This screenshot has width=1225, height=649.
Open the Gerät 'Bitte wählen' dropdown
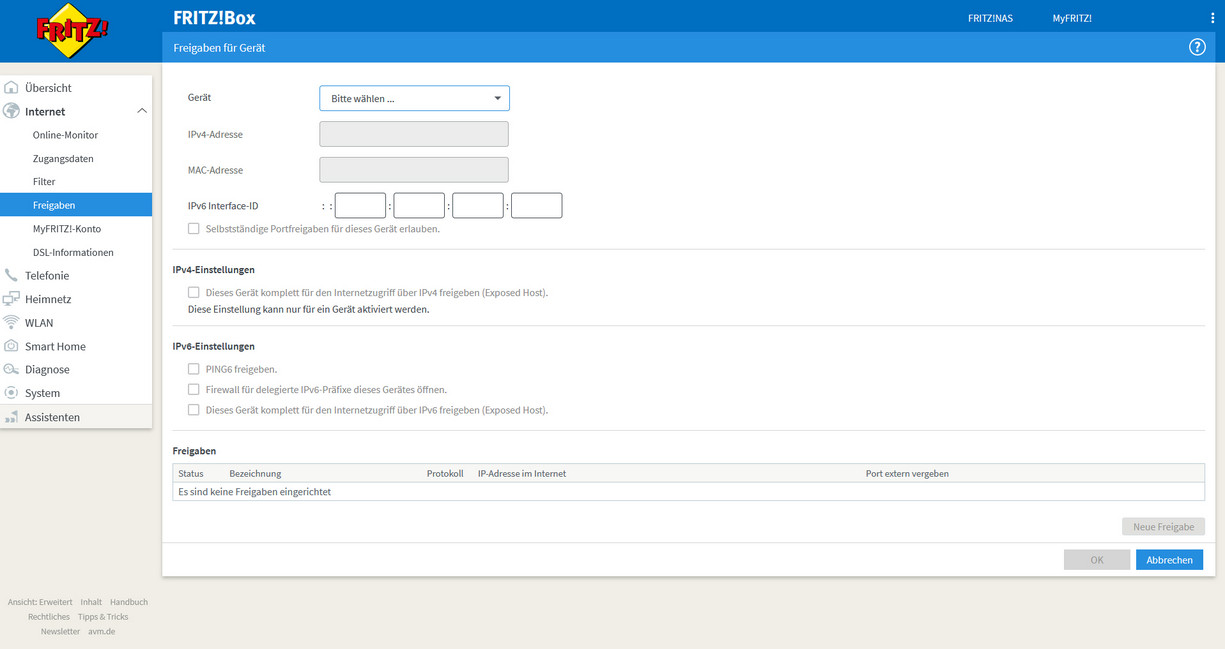point(414,98)
